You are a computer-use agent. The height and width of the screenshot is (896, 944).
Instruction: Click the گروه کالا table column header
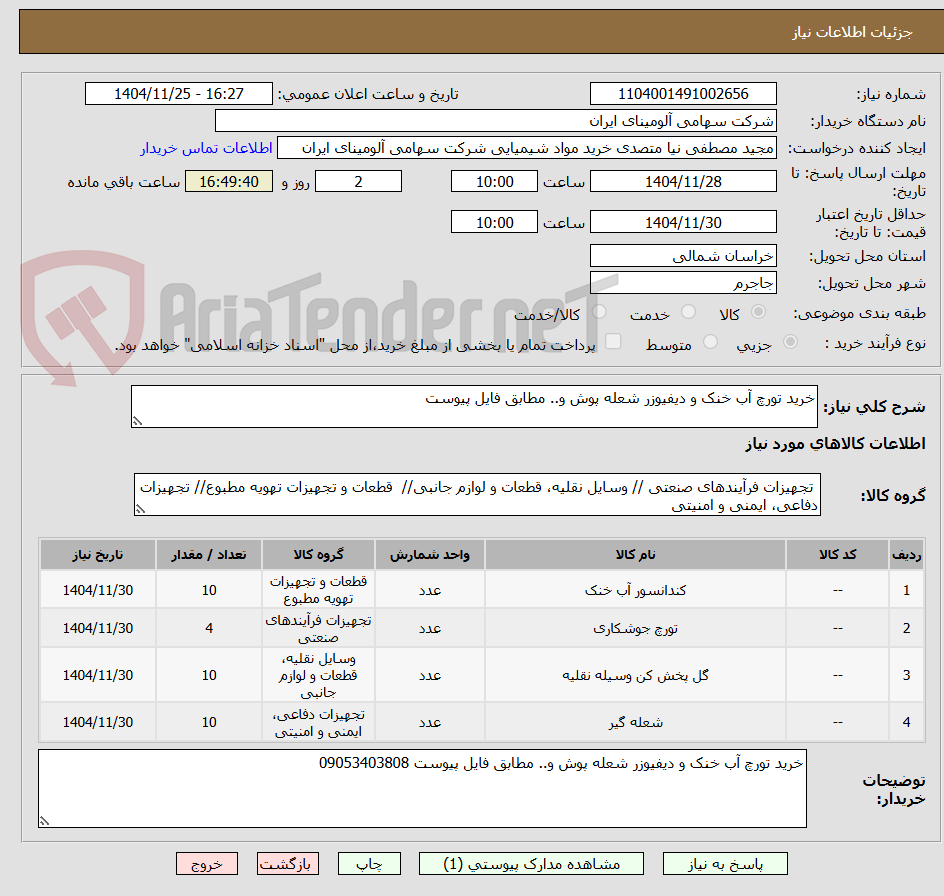point(318,555)
